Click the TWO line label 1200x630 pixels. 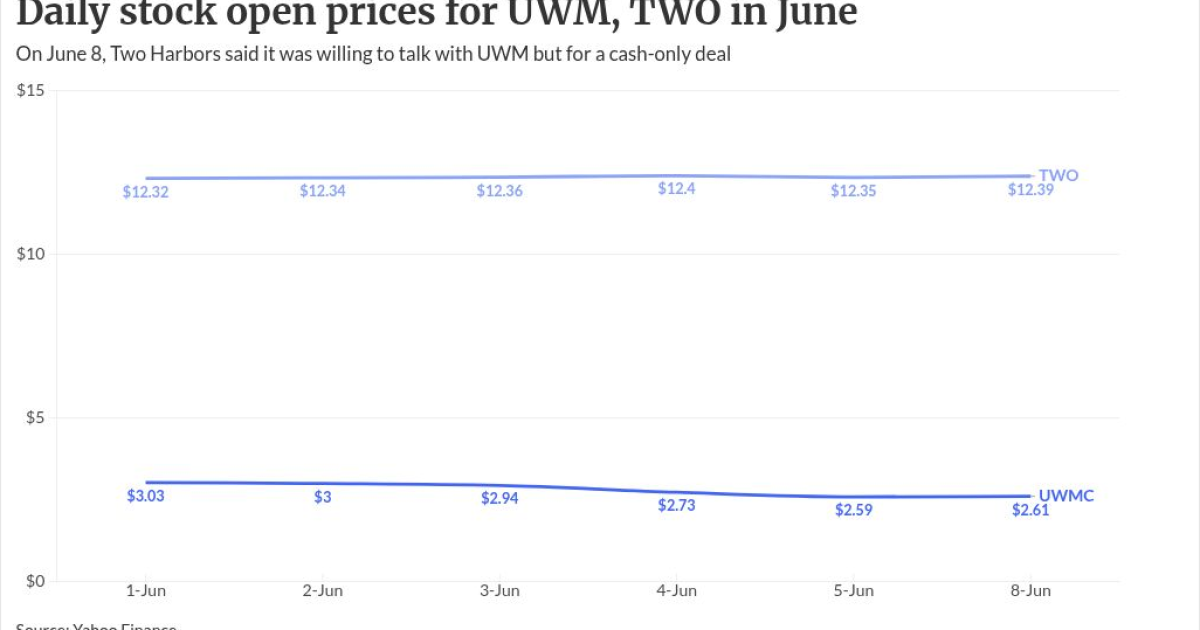click(x=1059, y=175)
